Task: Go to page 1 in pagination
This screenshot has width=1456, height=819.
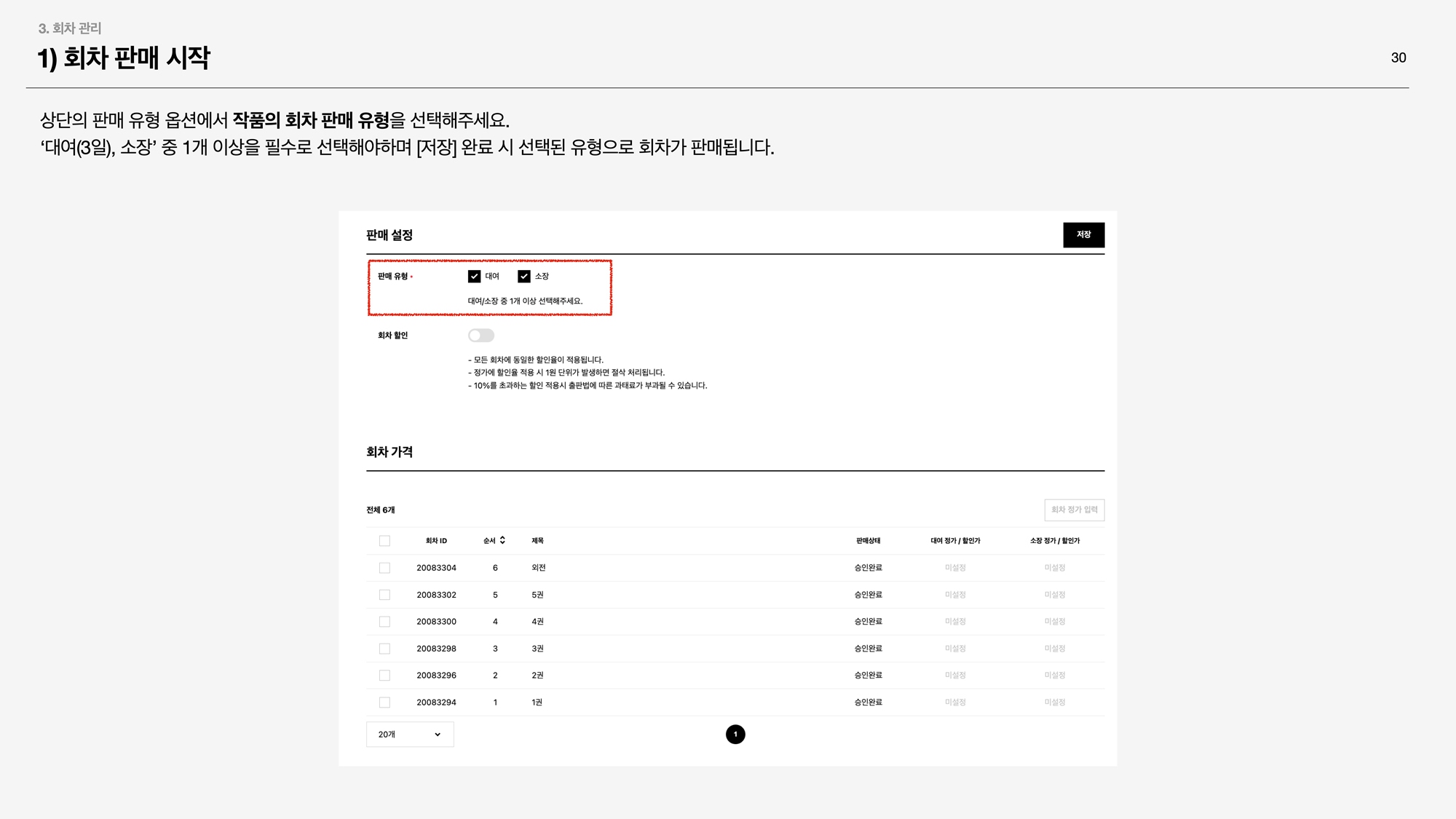Action: (x=735, y=735)
